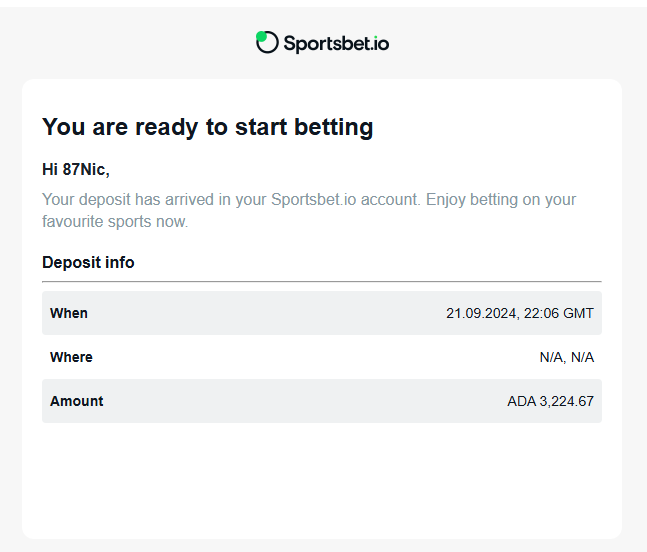Click the Sportsbet.io wordmark text

pyautogui.click(x=336, y=43)
